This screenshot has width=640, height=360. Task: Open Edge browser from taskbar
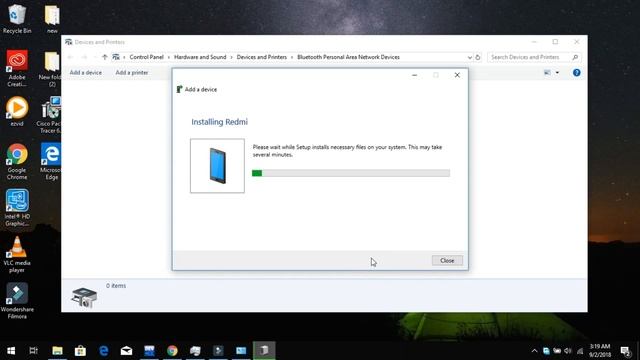click(x=104, y=351)
